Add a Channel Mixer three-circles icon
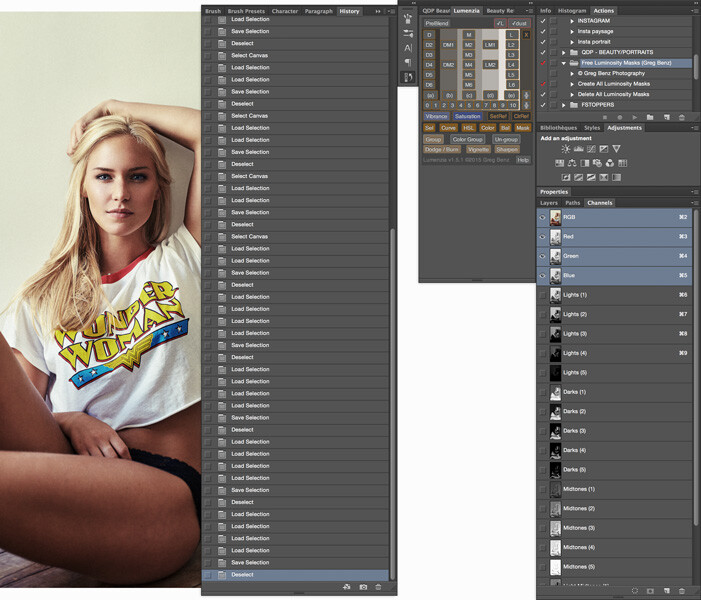Screen dimensions: 701x600 point(610,163)
